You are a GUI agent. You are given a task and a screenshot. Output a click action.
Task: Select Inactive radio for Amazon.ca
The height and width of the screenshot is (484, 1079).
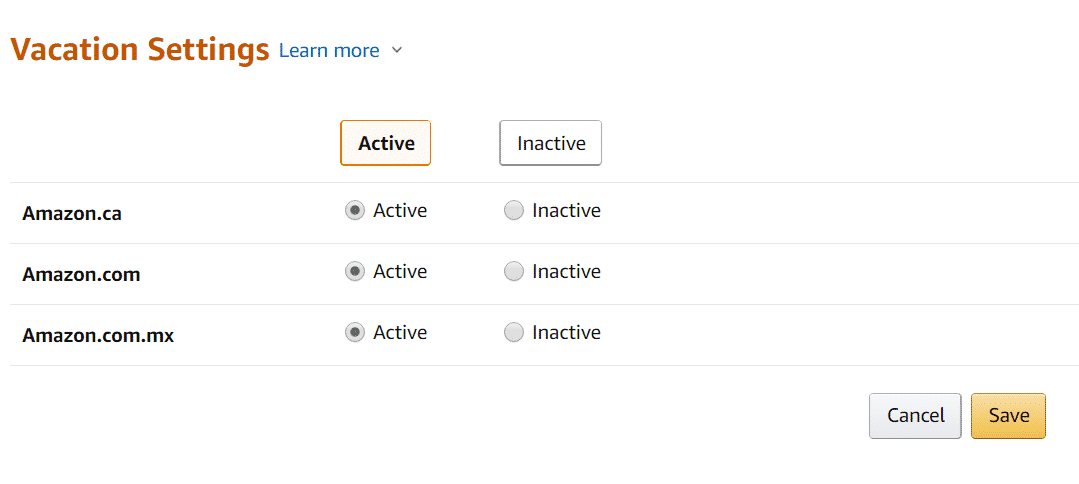pyautogui.click(x=513, y=211)
